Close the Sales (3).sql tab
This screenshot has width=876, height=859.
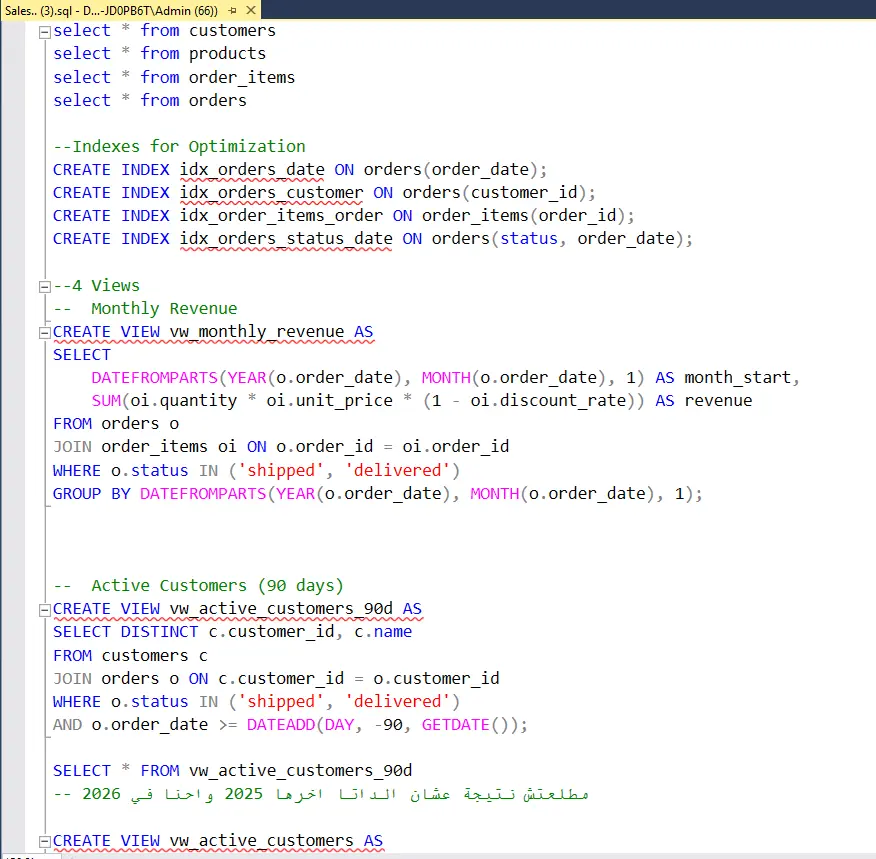251,10
